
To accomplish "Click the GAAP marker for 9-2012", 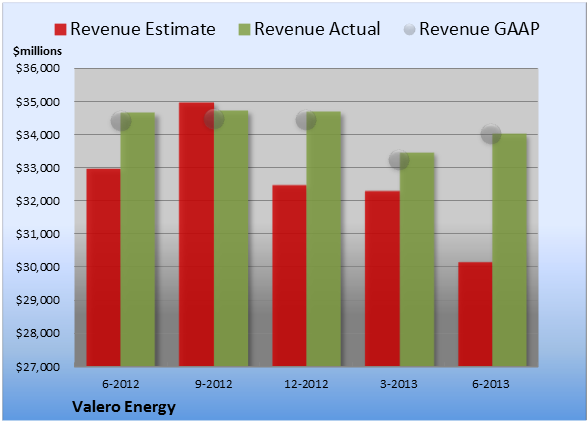I will point(214,119).
